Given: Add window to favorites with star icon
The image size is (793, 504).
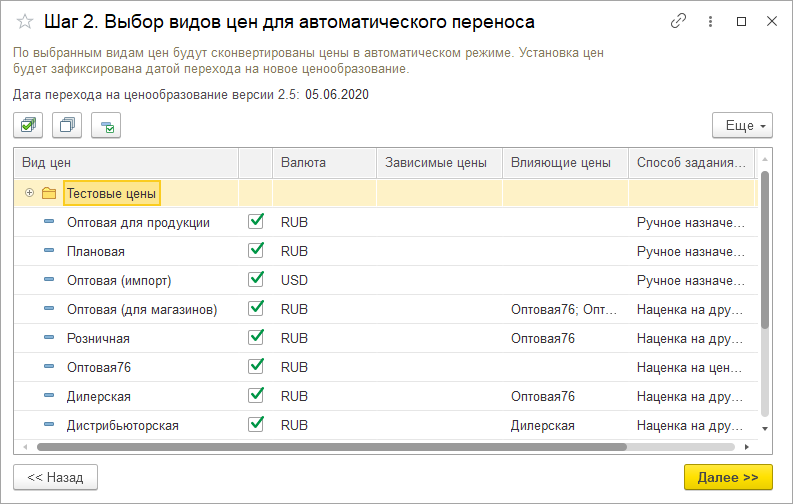Looking at the screenshot, I should click(x=26, y=21).
